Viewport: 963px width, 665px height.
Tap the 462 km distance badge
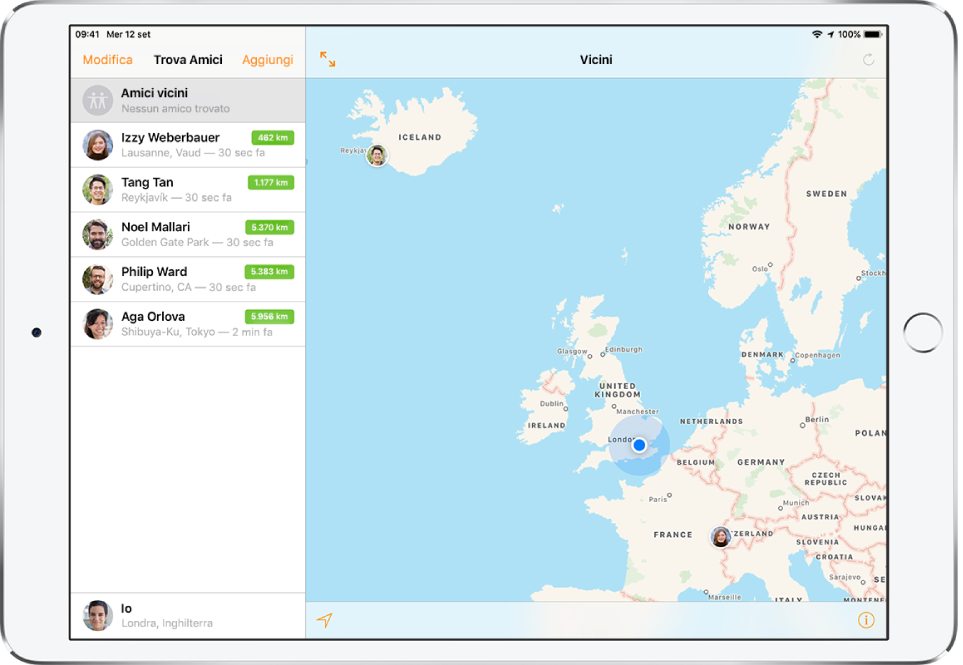(x=273, y=138)
